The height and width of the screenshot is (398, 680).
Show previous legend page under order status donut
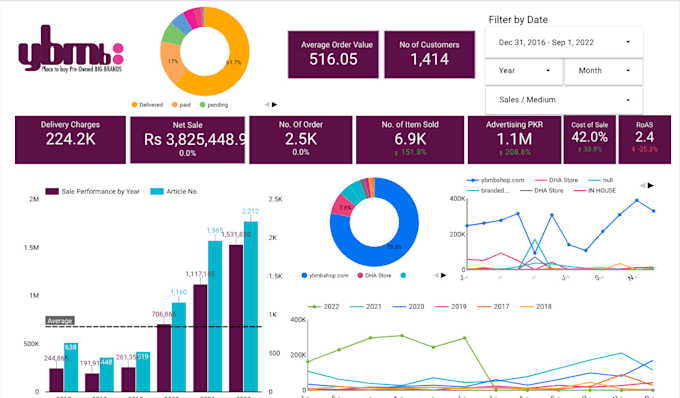tap(267, 104)
